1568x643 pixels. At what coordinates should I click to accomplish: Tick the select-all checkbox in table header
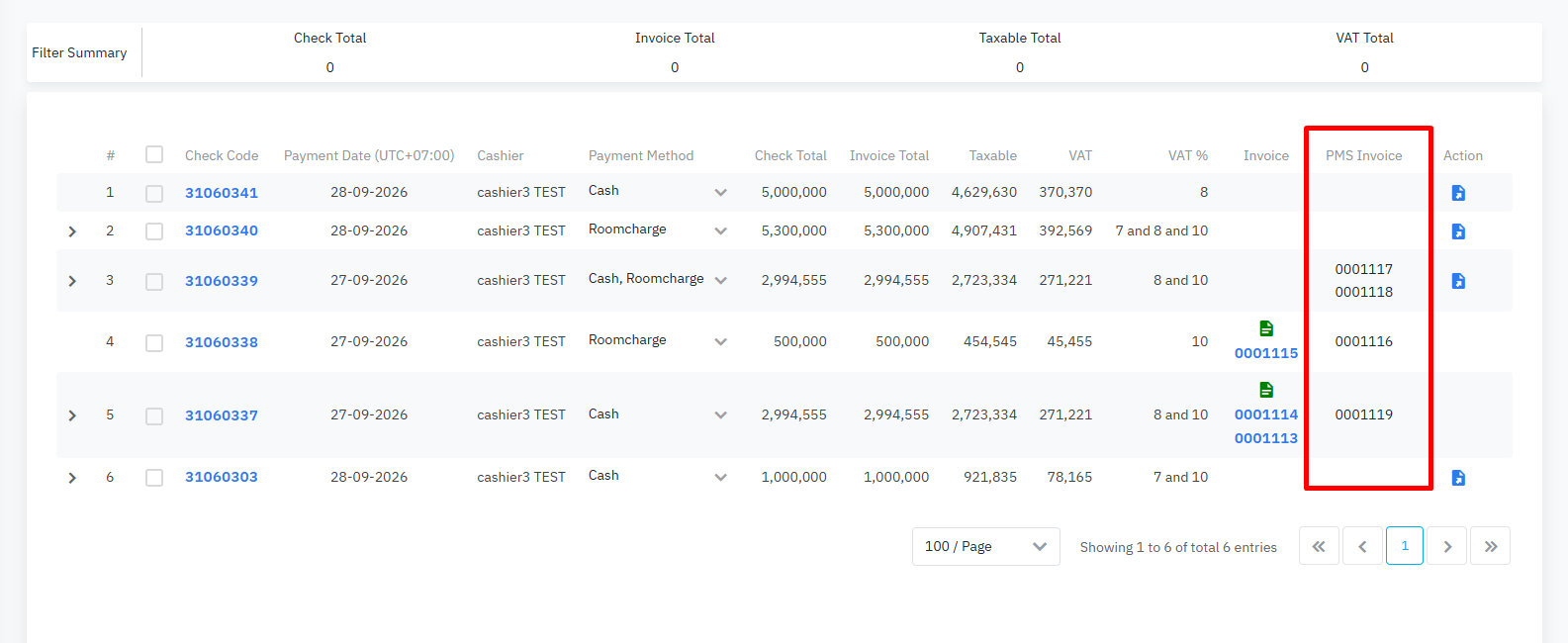coord(154,154)
